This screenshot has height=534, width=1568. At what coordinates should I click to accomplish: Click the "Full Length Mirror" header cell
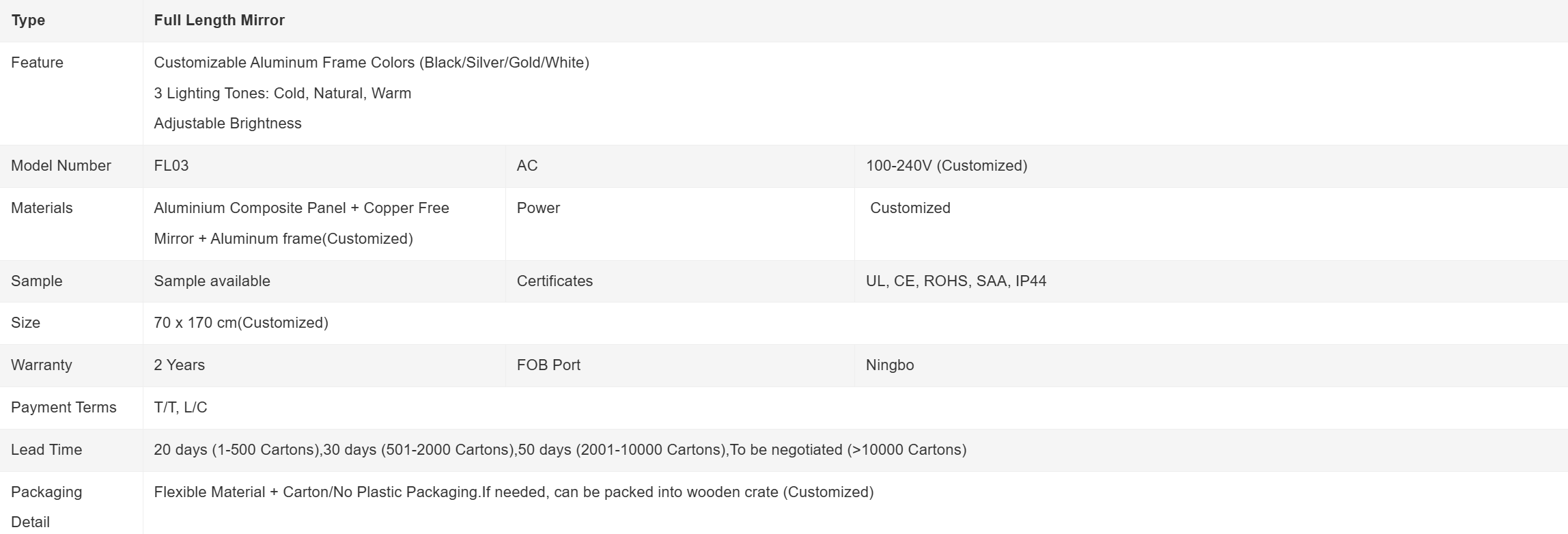(x=219, y=20)
